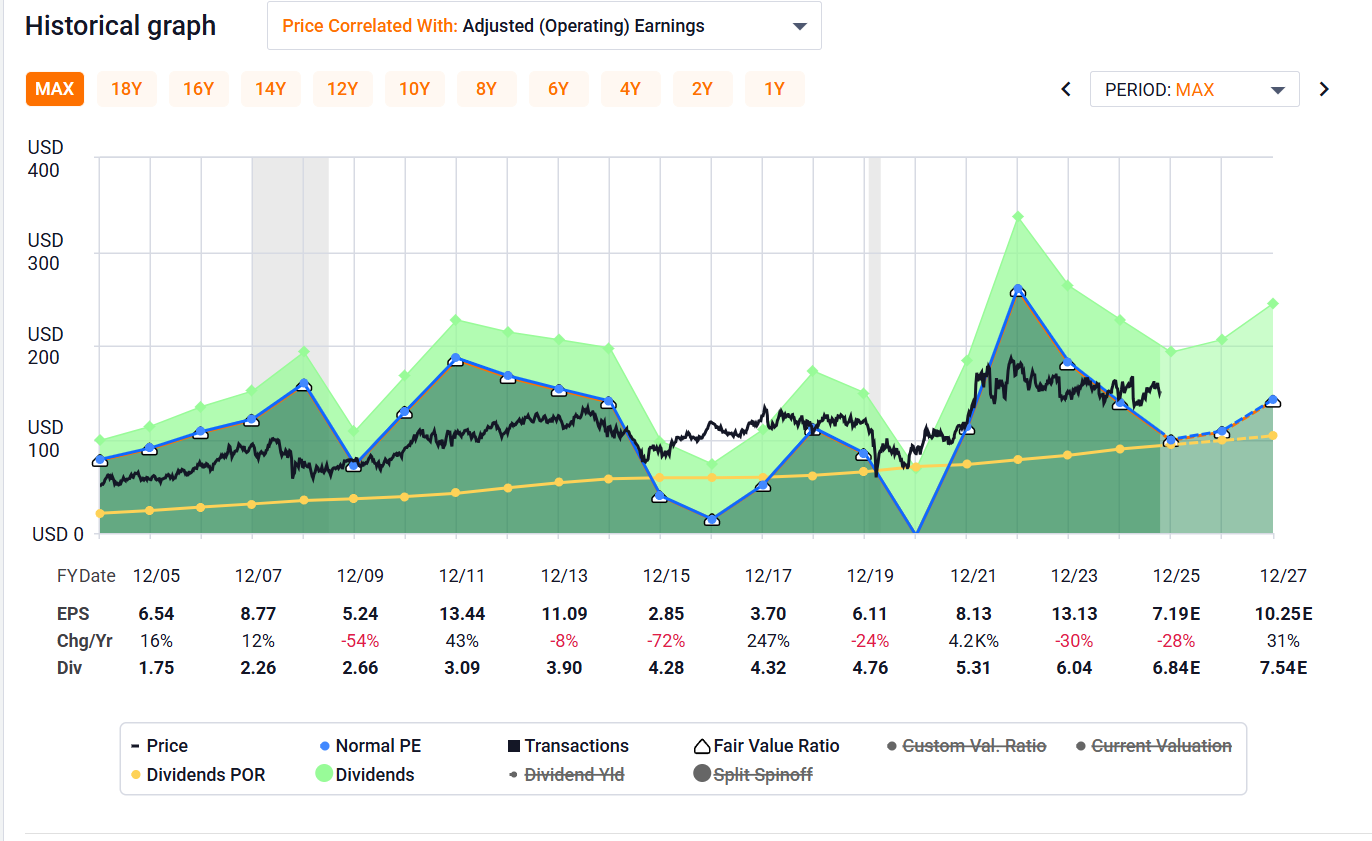
Task: Enable the Current Valuation legend item
Action: click(1160, 746)
